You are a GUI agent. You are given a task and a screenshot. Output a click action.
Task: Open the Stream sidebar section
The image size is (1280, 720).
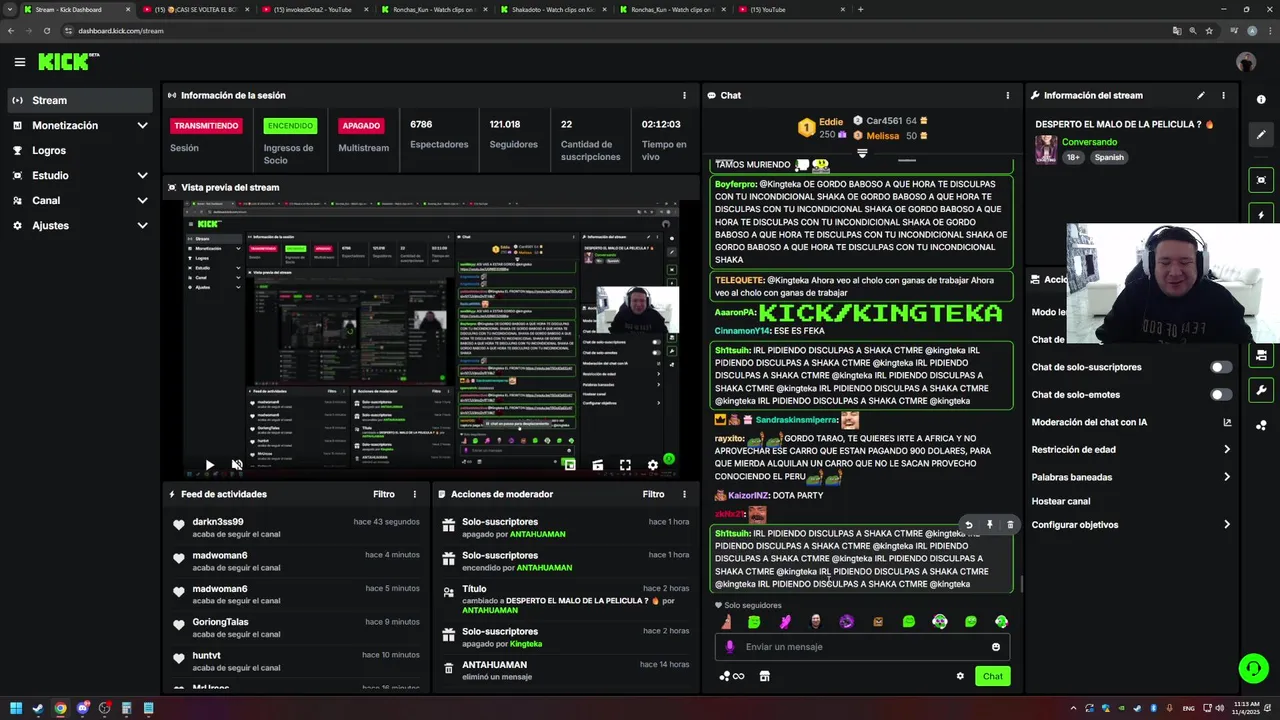82,100
